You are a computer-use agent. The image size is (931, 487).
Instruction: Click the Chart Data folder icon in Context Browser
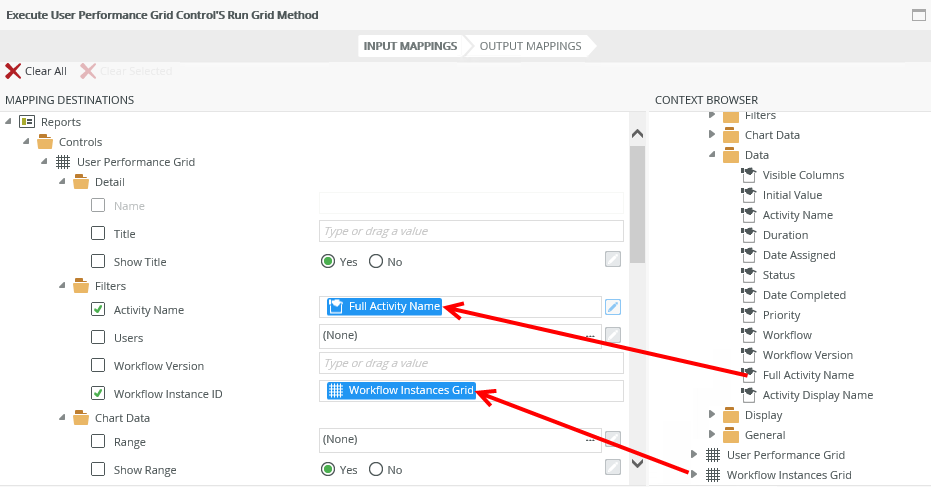(x=730, y=135)
